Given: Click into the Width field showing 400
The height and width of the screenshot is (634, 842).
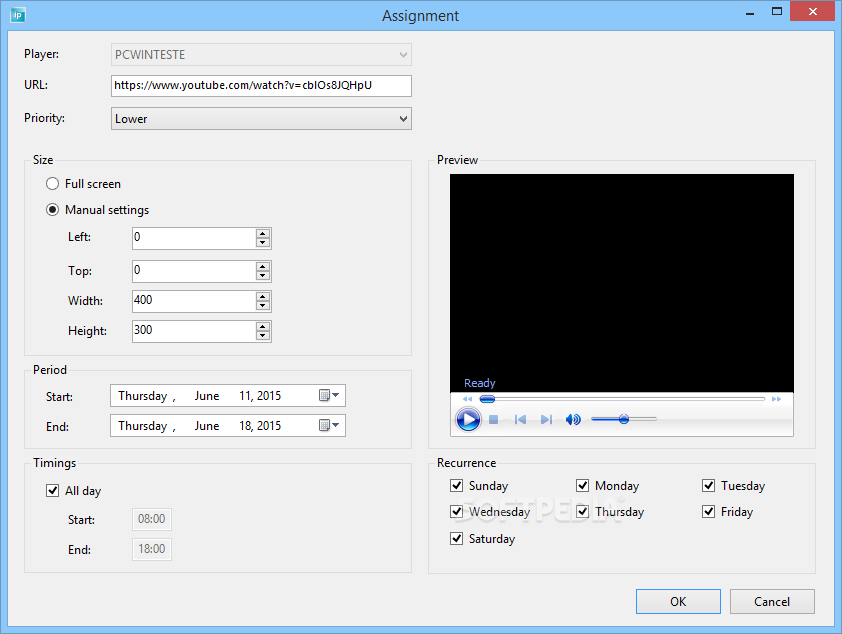Looking at the screenshot, I should (194, 301).
